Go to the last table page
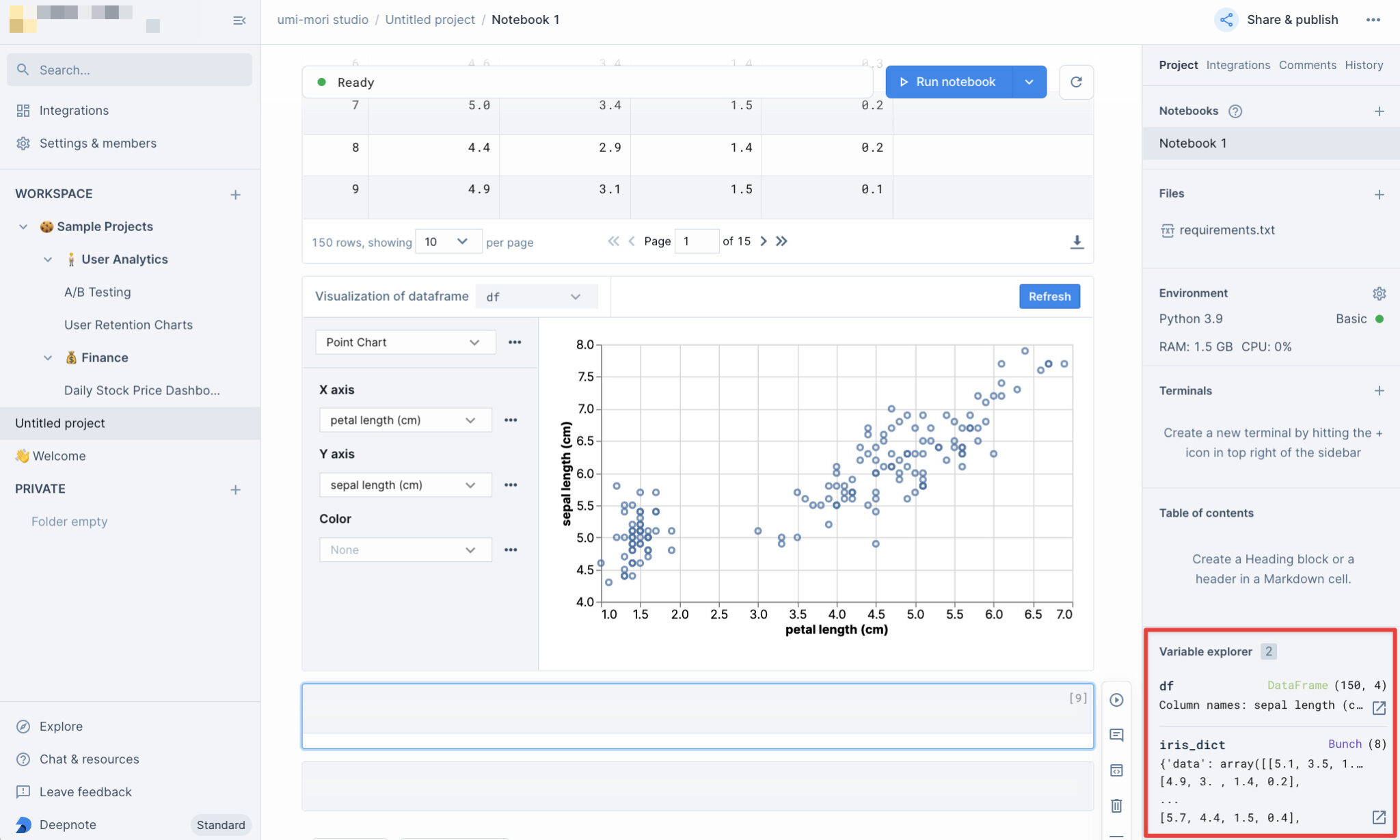 pyautogui.click(x=782, y=241)
